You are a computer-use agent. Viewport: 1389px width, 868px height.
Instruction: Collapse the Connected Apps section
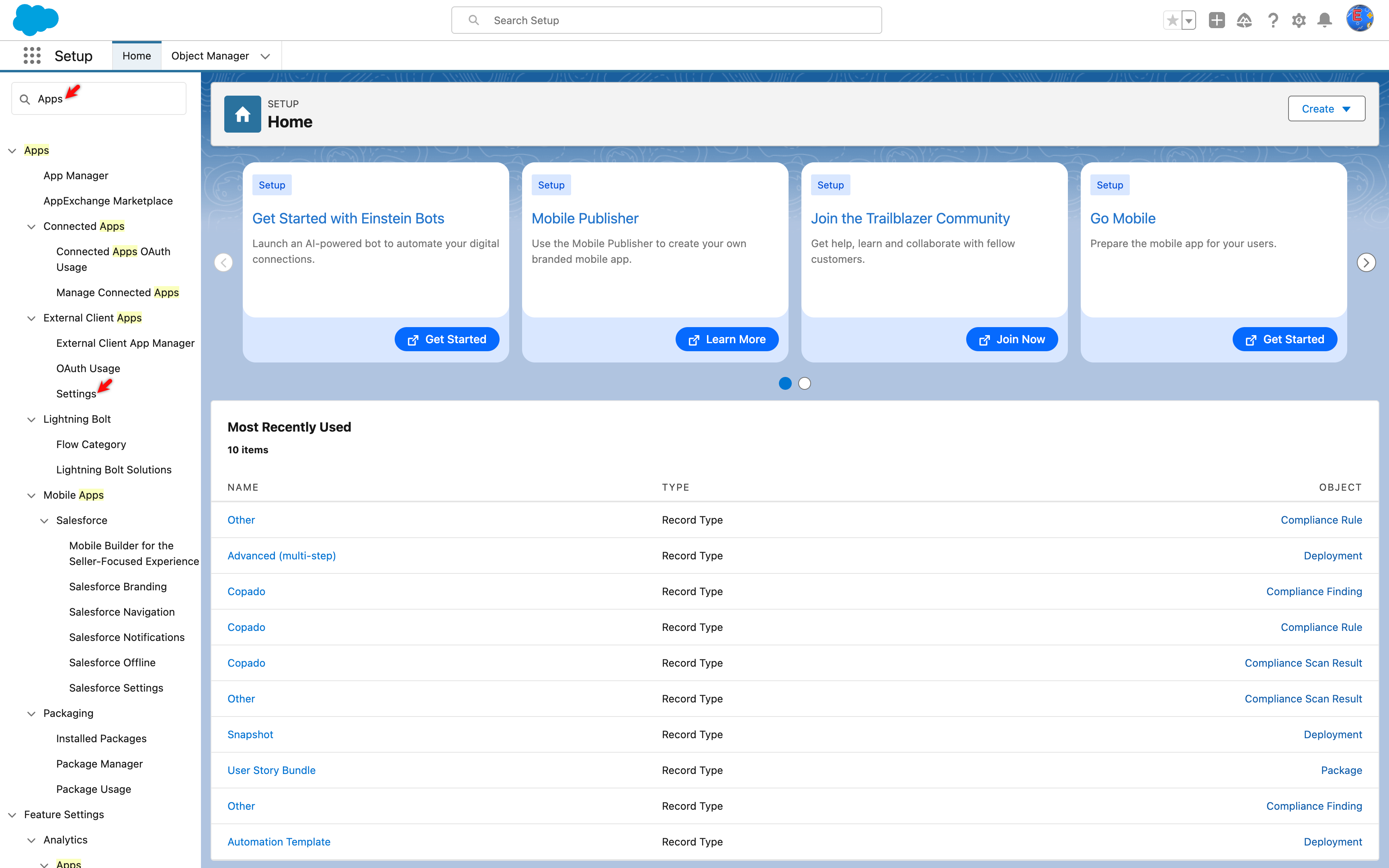pyautogui.click(x=32, y=226)
